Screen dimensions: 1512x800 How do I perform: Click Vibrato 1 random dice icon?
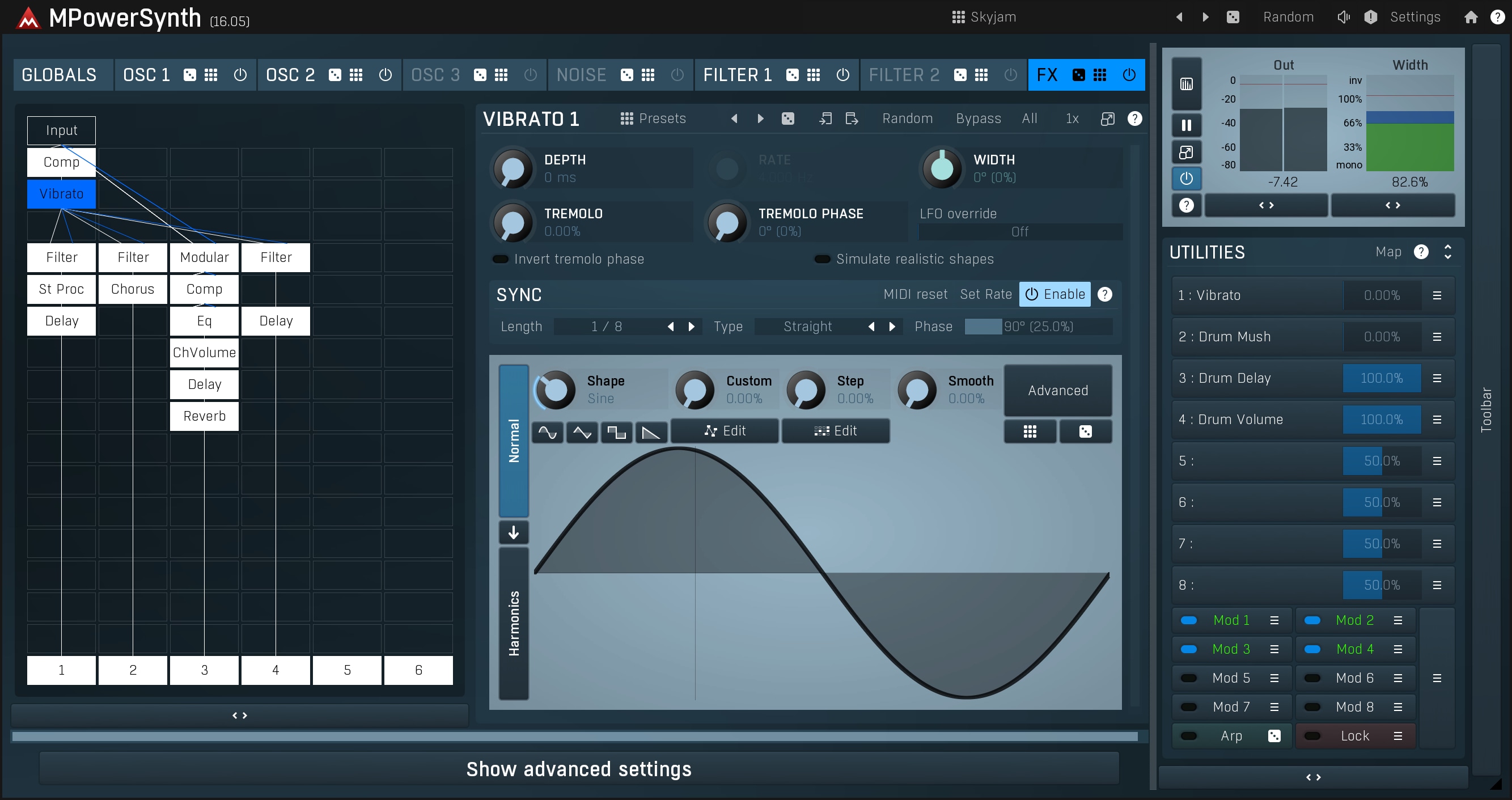click(787, 118)
